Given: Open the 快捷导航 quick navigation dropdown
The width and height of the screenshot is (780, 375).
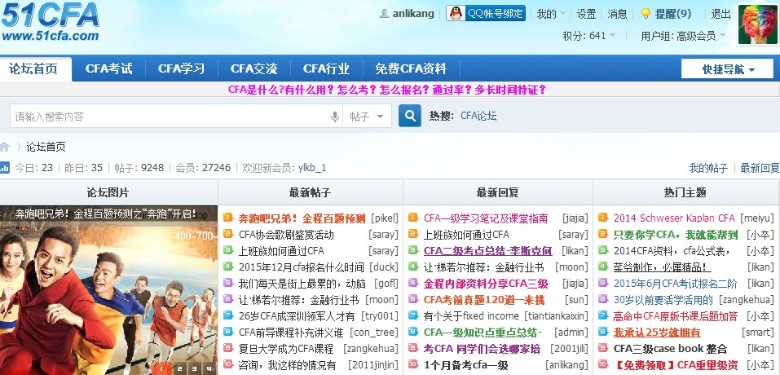Looking at the screenshot, I should click(727, 69).
